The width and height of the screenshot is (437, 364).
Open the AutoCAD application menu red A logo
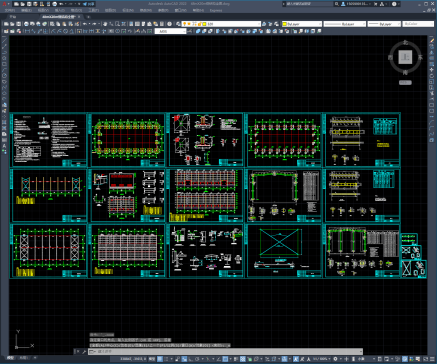click(4, 4)
